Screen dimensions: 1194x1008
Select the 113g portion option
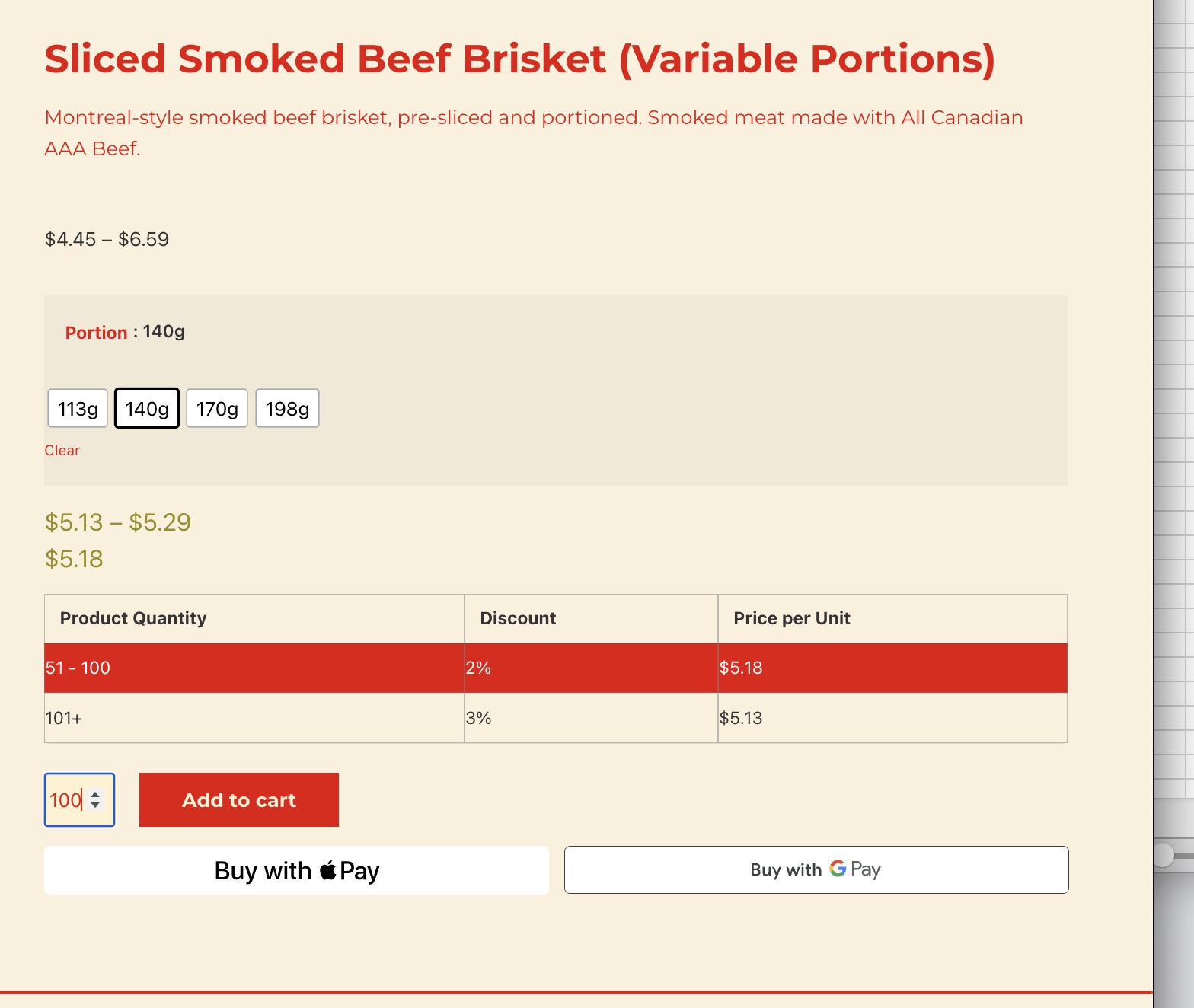pos(78,409)
